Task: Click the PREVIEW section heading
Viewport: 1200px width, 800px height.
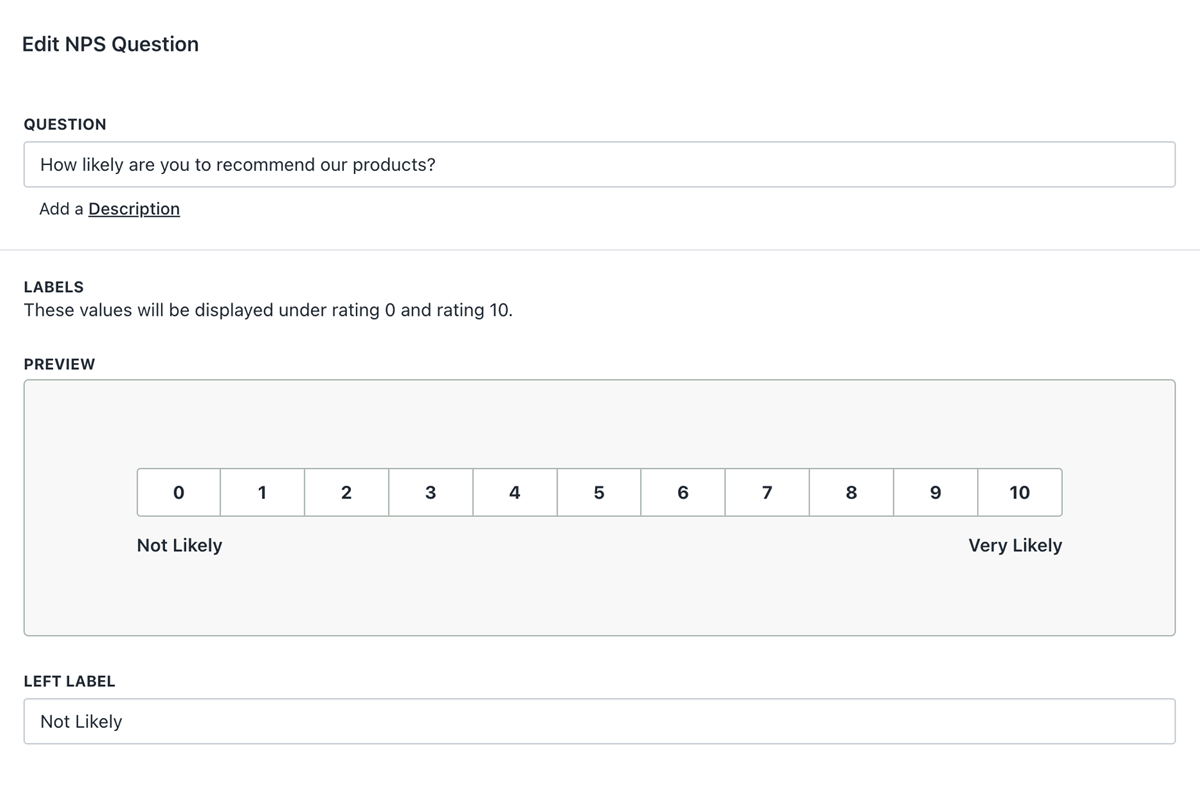Action: (x=59, y=364)
